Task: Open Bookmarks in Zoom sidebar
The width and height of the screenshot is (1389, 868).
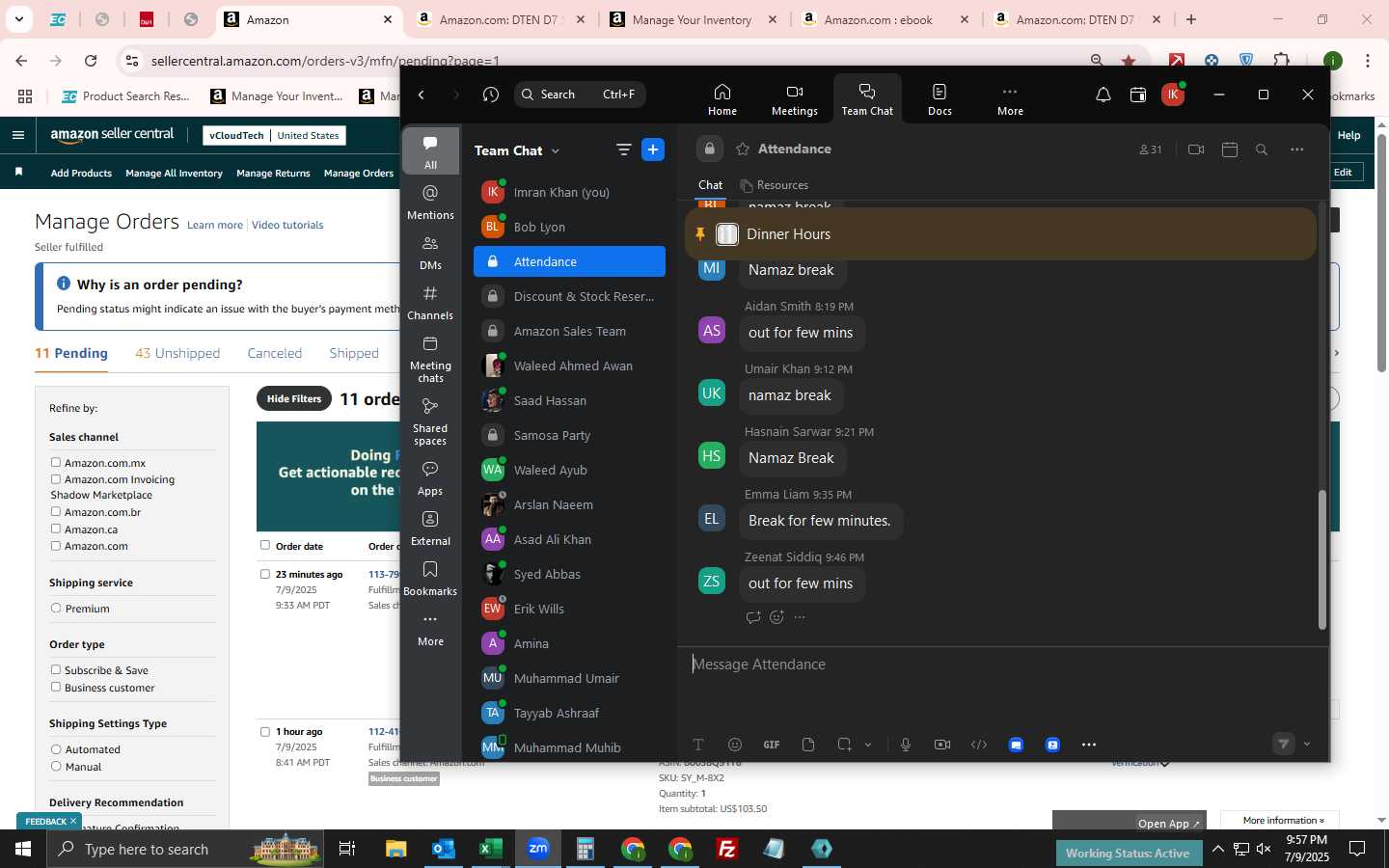Action: 430,579
